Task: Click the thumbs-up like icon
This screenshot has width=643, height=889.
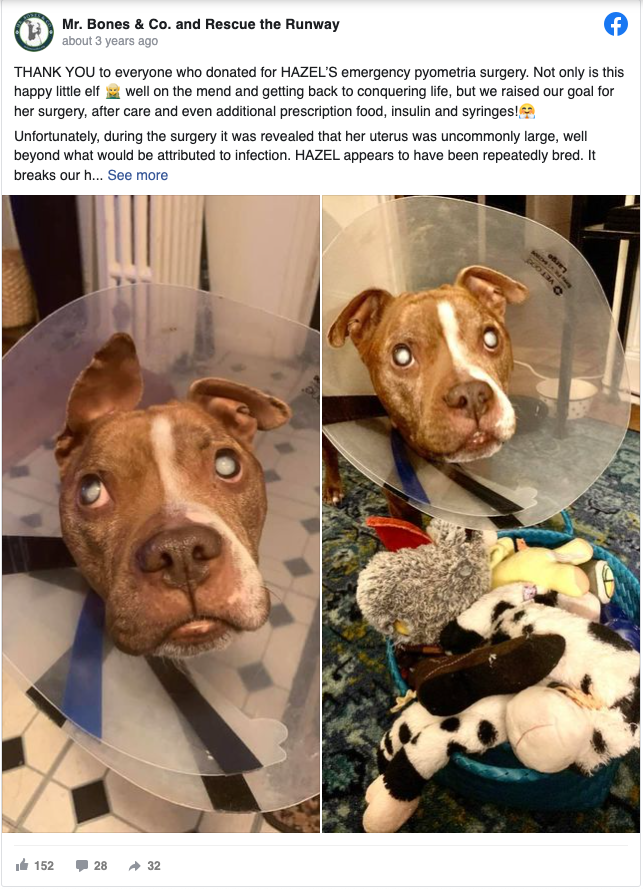Action: (x=22, y=865)
